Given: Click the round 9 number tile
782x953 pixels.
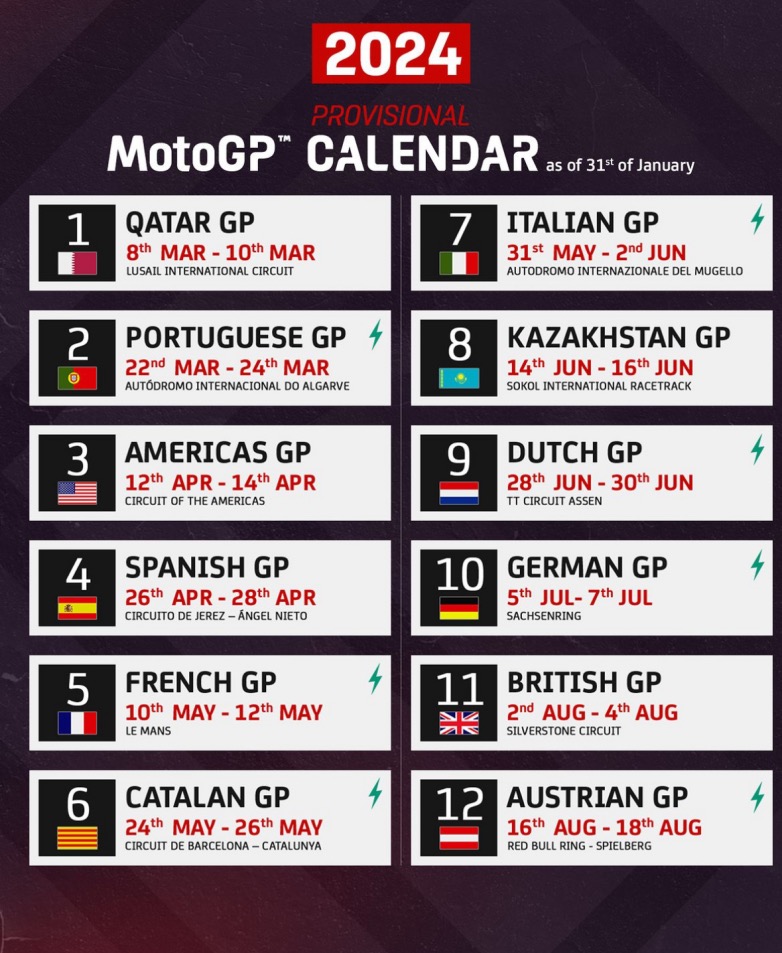Looking at the screenshot, I should pos(459,459).
